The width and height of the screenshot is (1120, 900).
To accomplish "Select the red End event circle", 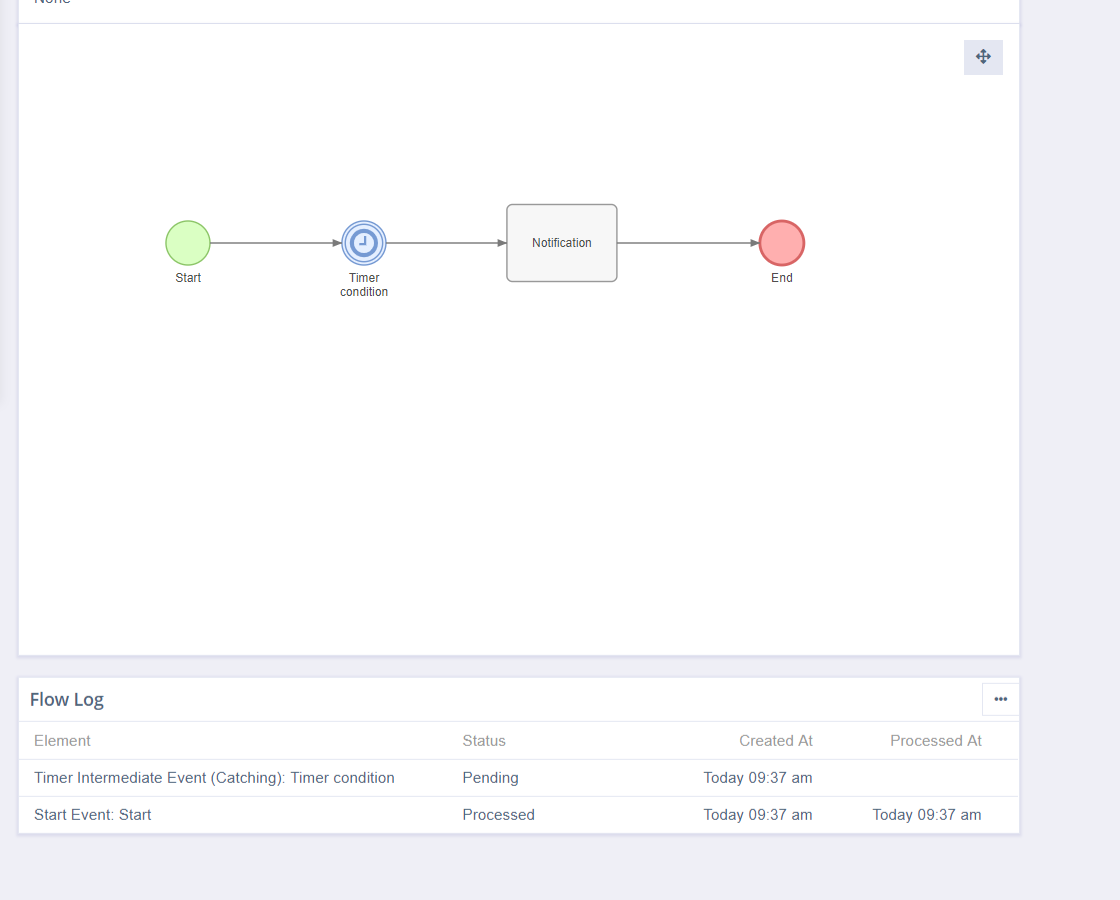I will coord(782,243).
